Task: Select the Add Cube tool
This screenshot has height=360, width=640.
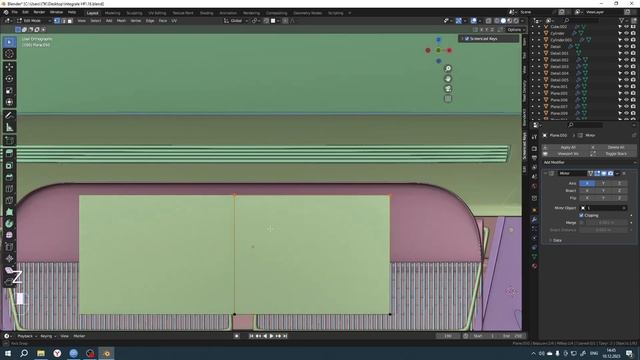Action: 9,141
